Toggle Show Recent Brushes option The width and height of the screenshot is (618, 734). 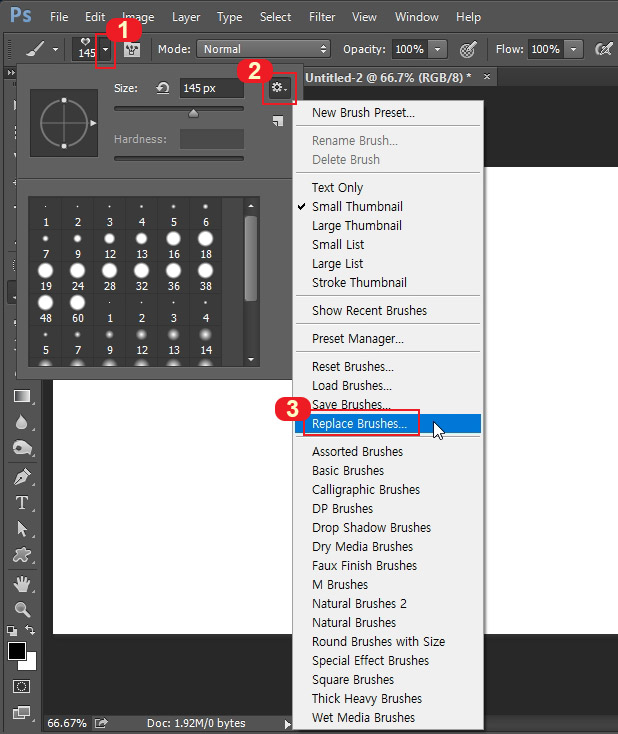[x=388, y=310]
